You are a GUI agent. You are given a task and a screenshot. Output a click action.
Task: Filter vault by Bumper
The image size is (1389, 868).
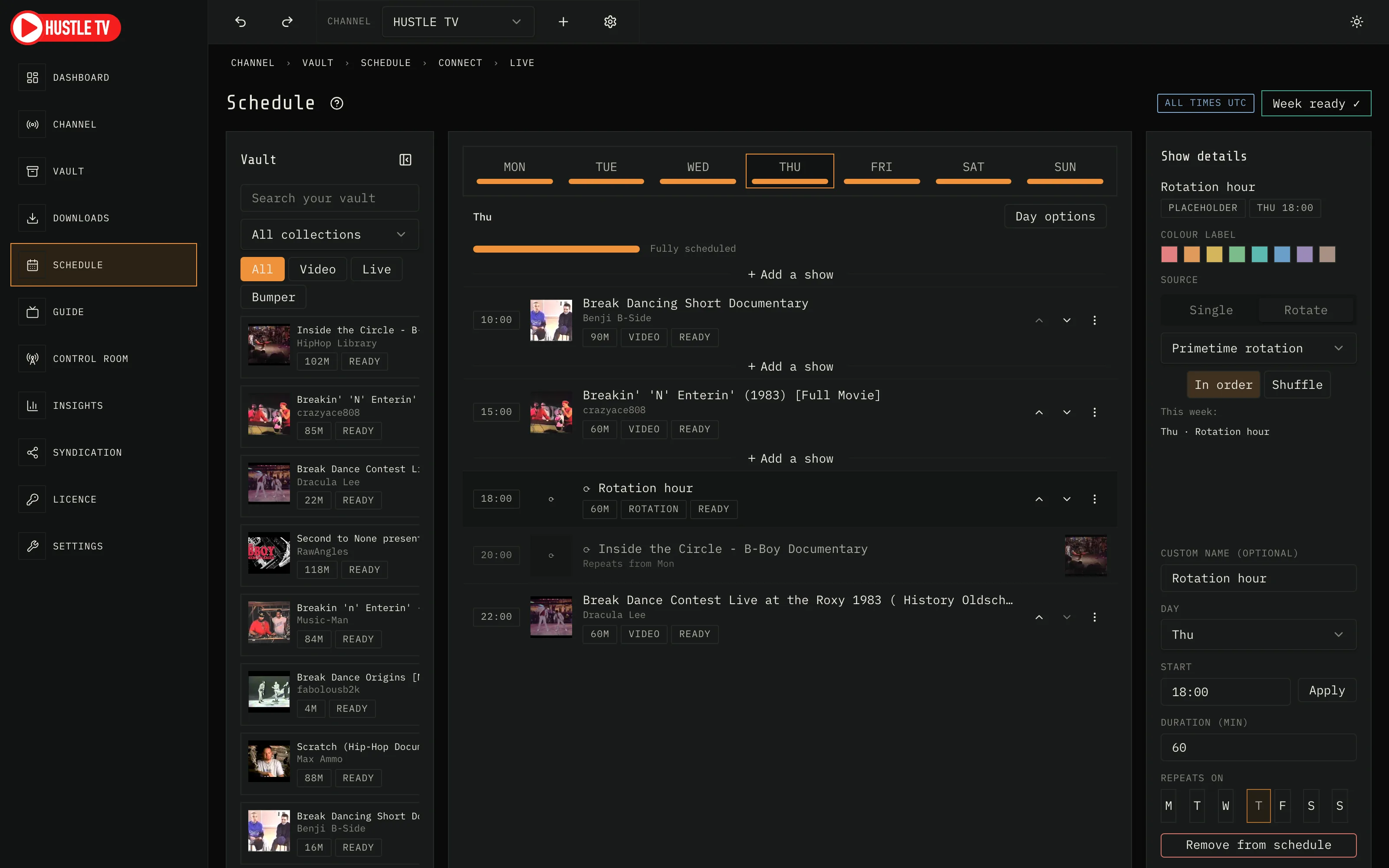tap(273, 297)
